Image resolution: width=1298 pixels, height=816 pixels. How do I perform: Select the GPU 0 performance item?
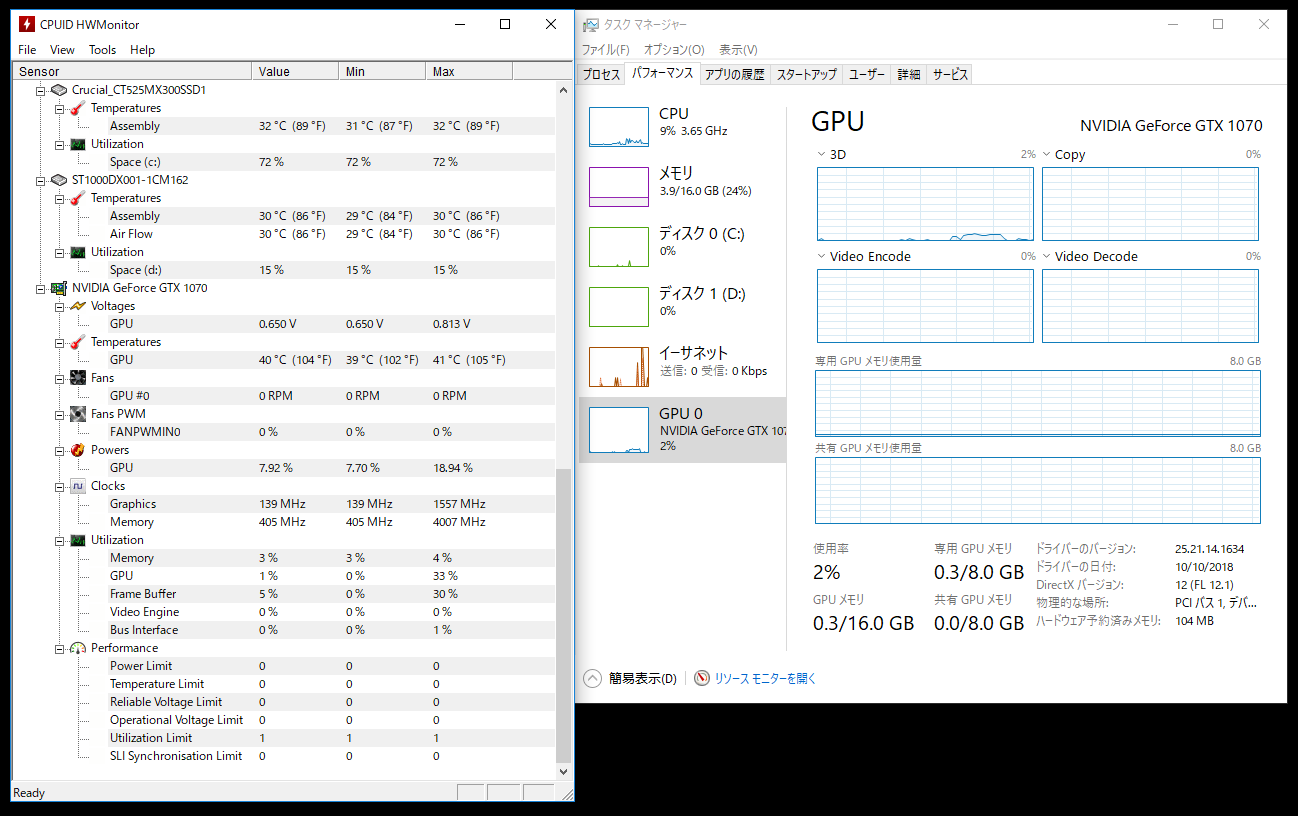point(682,429)
